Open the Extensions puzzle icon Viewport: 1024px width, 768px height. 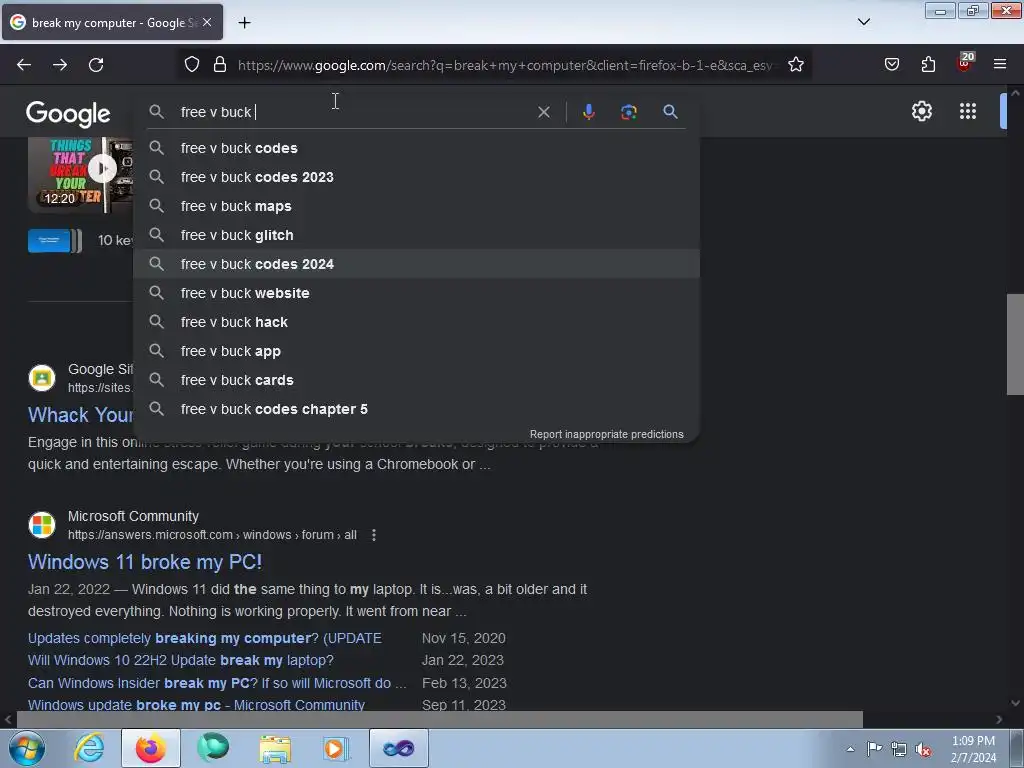tap(928, 65)
